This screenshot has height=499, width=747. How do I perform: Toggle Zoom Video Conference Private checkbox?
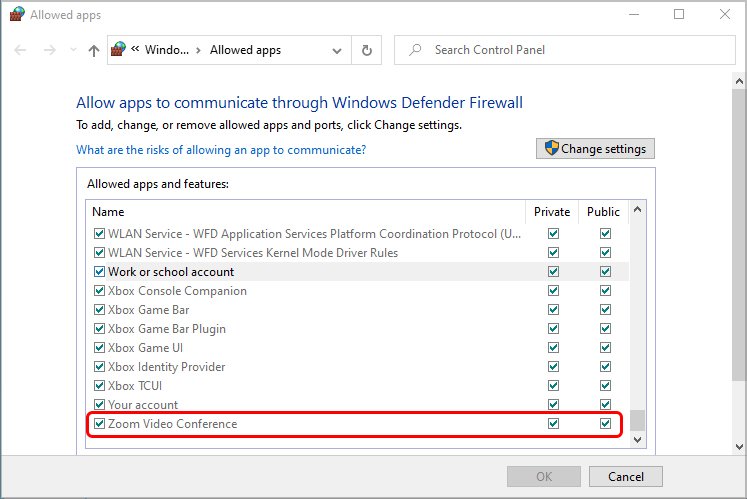(553, 423)
